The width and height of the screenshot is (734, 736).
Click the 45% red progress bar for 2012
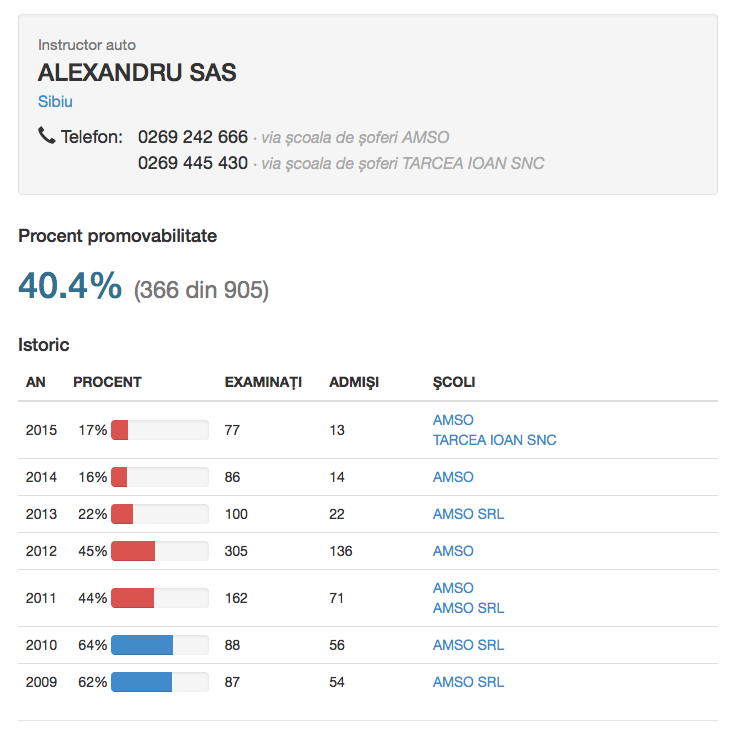(x=160, y=551)
